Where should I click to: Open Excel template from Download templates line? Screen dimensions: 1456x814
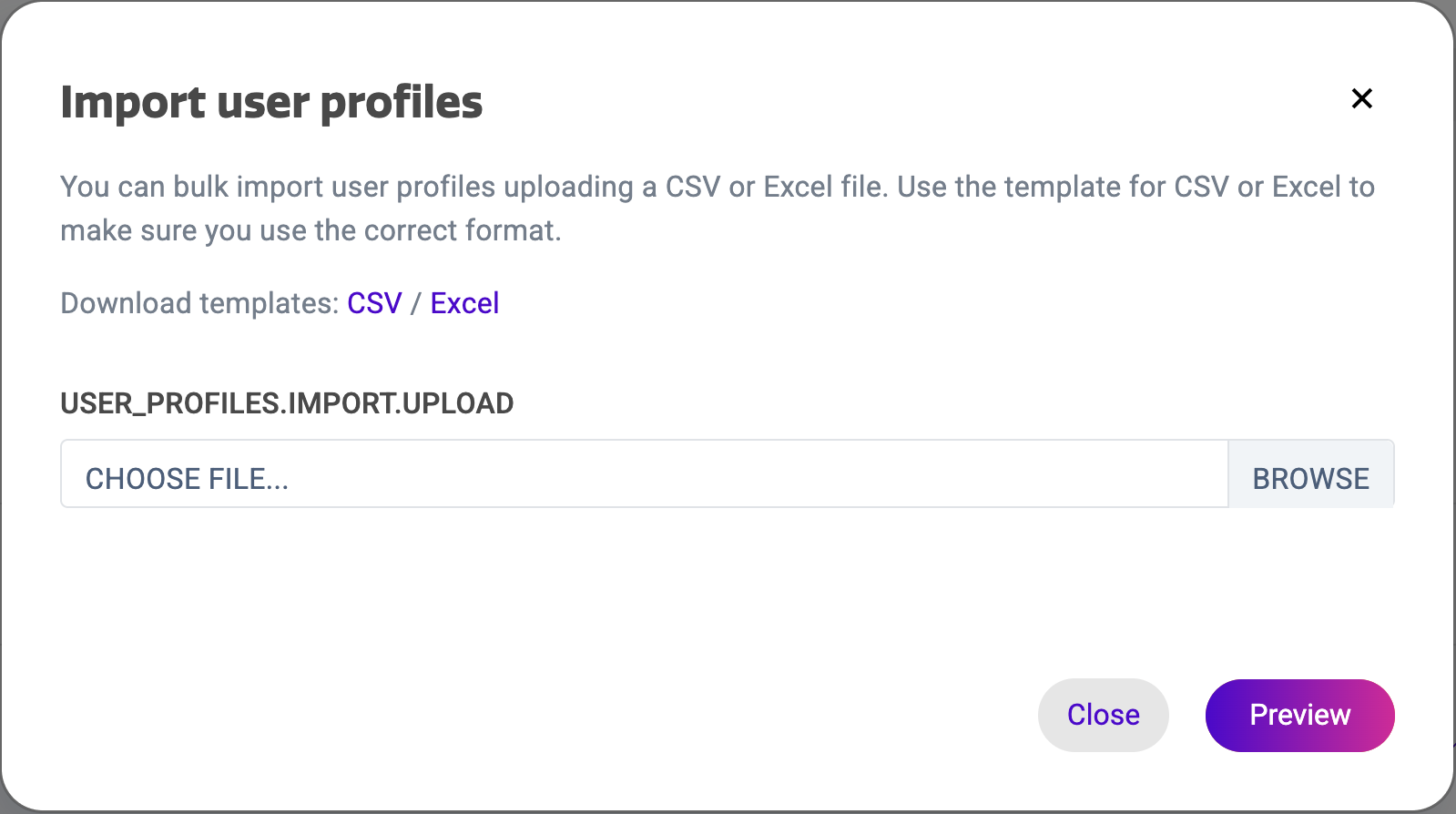pos(464,302)
